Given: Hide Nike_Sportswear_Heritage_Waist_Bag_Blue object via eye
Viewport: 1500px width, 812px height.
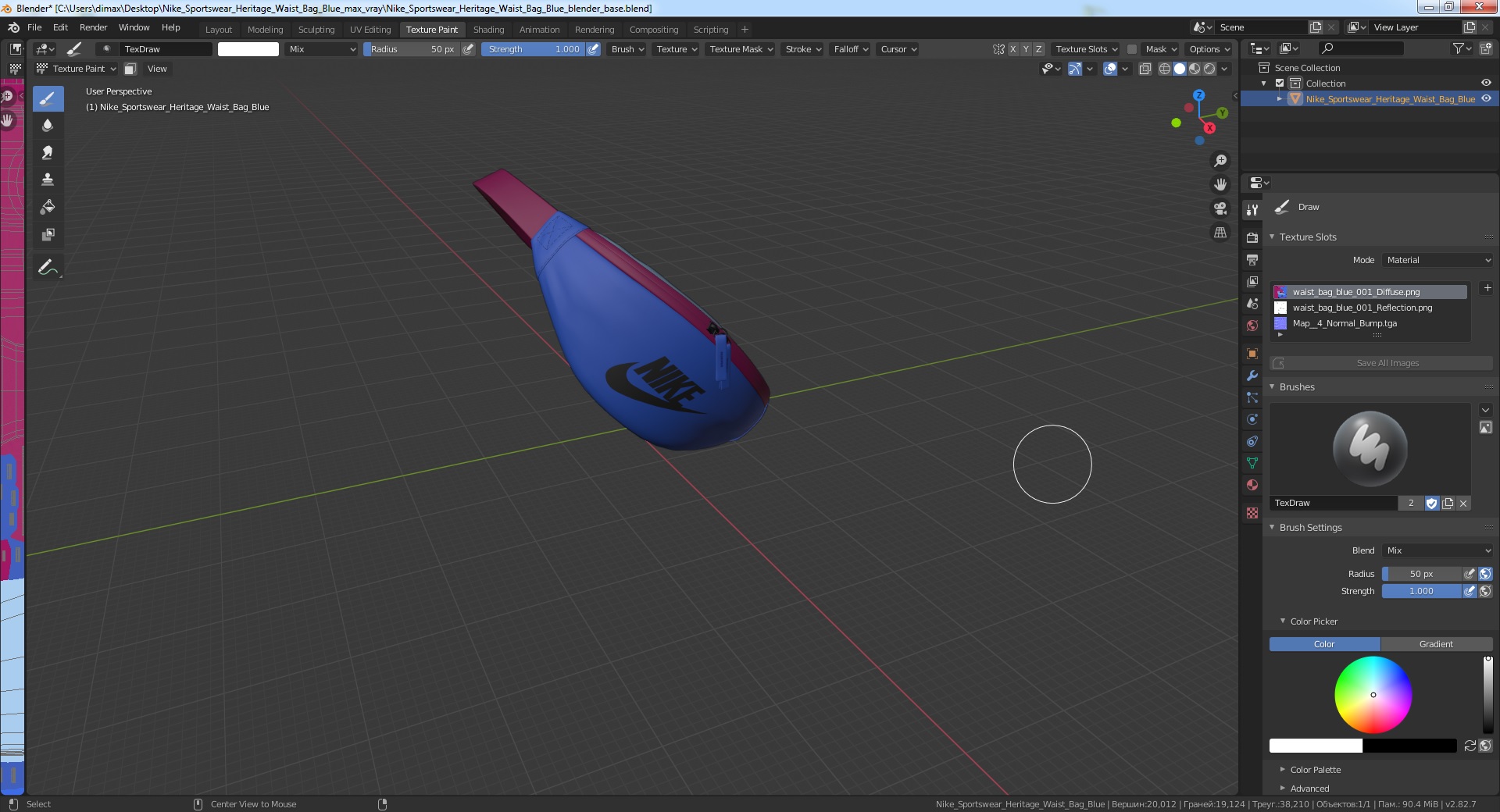Looking at the screenshot, I should click(x=1486, y=98).
